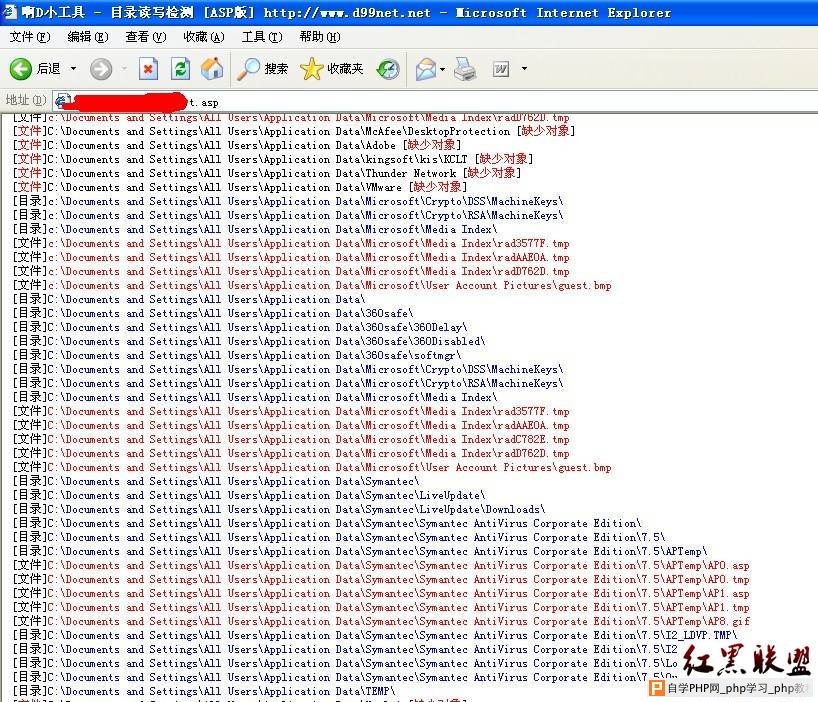Open the 帮助(H) menu

320,37
